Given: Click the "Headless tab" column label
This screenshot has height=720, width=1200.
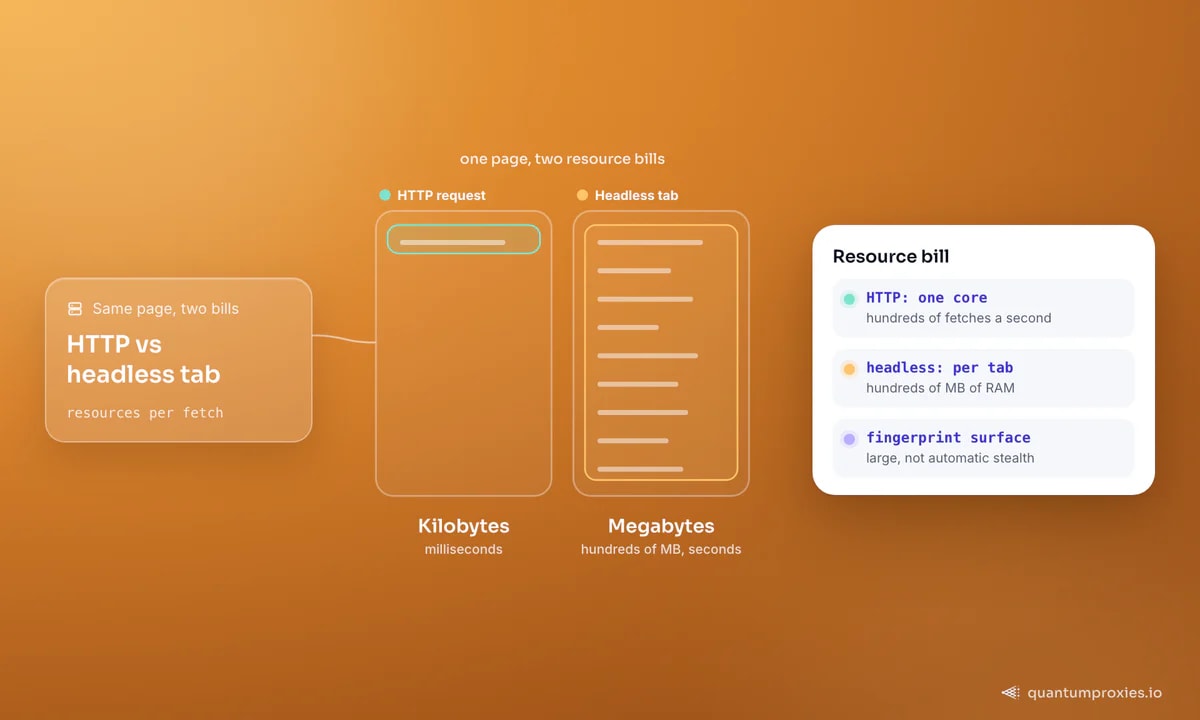Looking at the screenshot, I should pyautogui.click(x=636, y=195).
